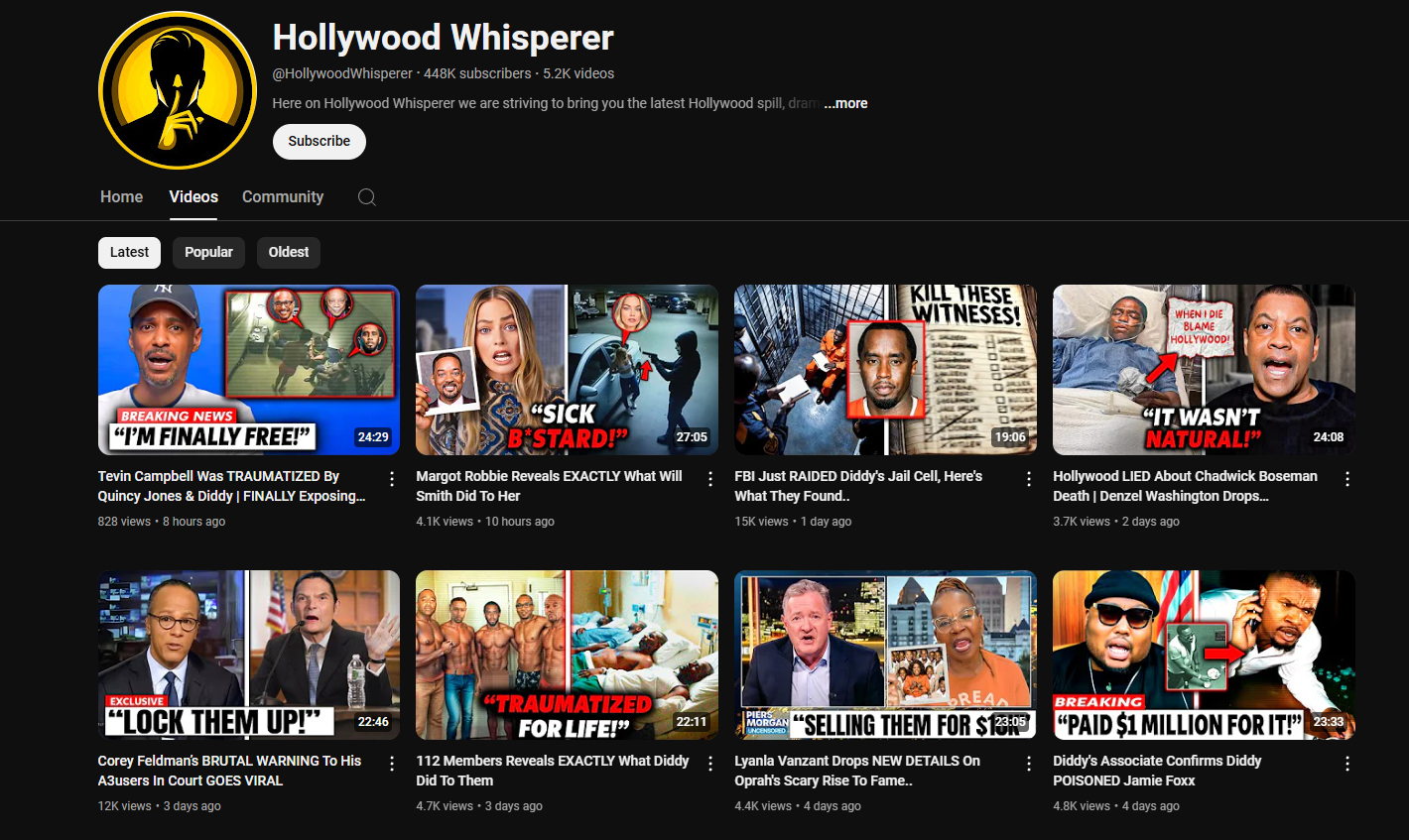Click the Hollywood Whisperer channel name heading
The width and height of the screenshot is (1409, 840).
[x=444, y=38]
